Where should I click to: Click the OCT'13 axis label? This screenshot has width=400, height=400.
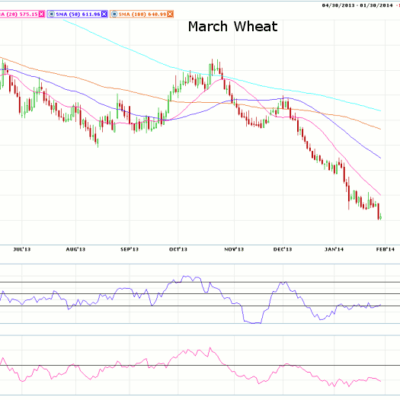tap(178, 249)
